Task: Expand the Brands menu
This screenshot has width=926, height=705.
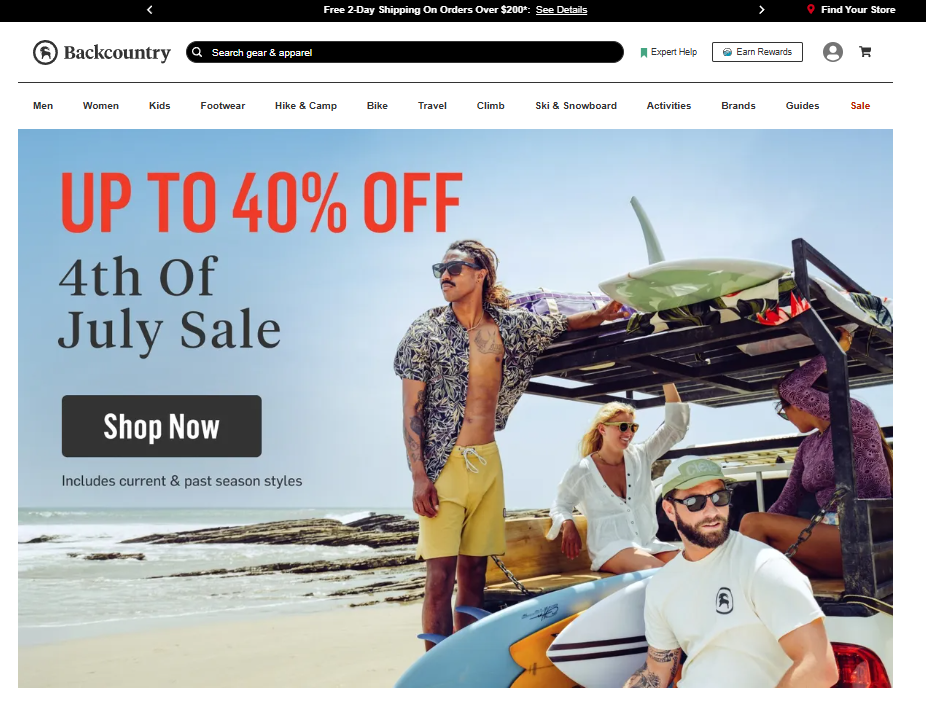Action: (738, 106)
